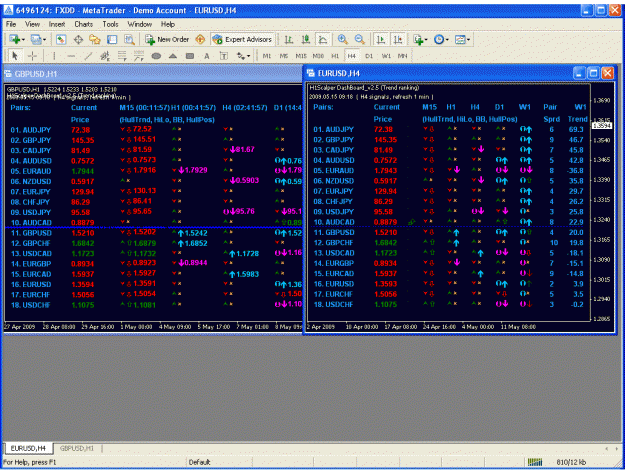The width and height of the screenshot is (625, 470).
Task: Switch chart to Line Chart icon
Action: click(322, 39)
